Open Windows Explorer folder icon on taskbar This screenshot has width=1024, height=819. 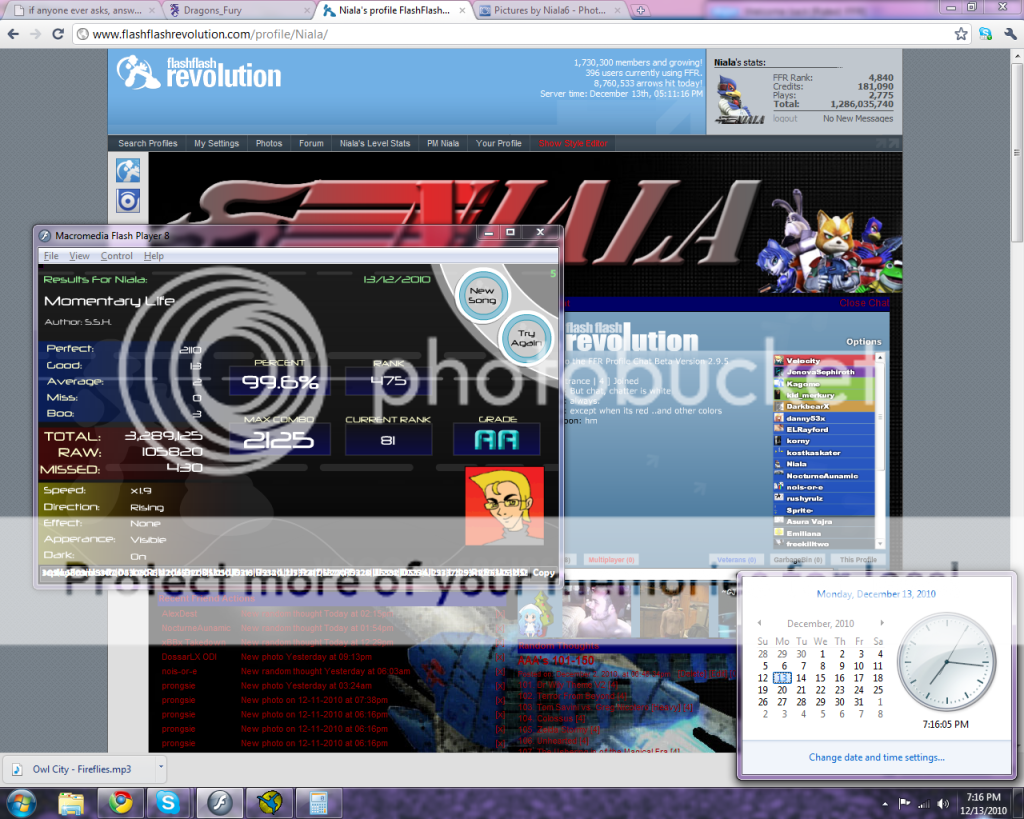(71, 802)
